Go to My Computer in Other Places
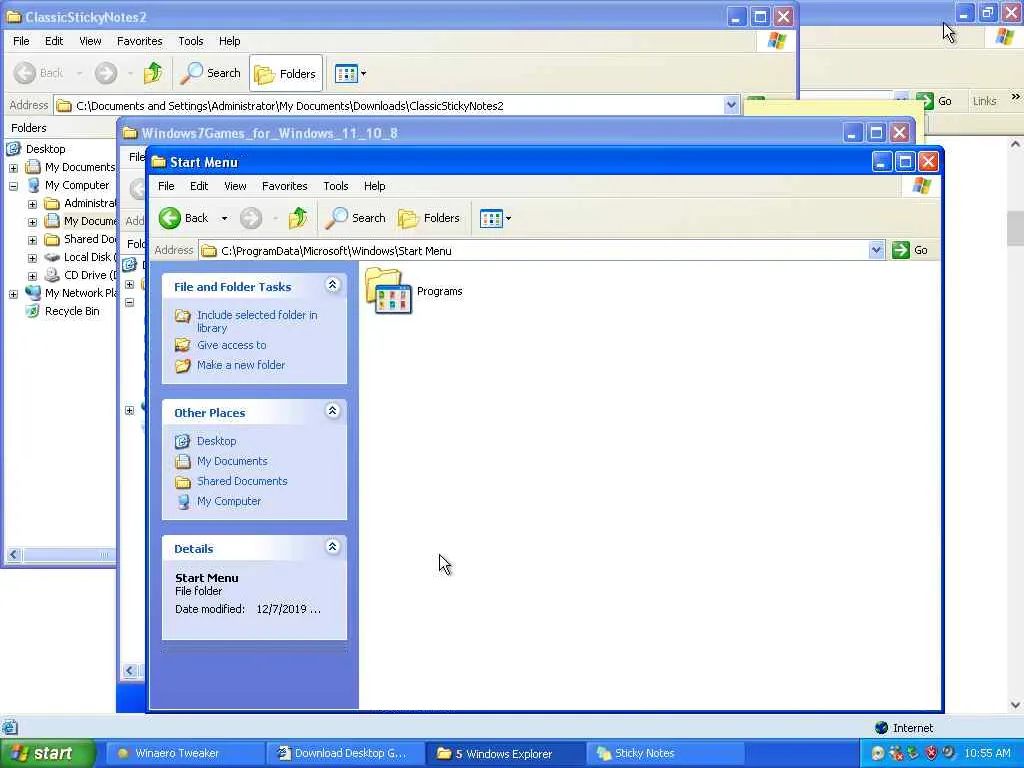 click(229, 502)
